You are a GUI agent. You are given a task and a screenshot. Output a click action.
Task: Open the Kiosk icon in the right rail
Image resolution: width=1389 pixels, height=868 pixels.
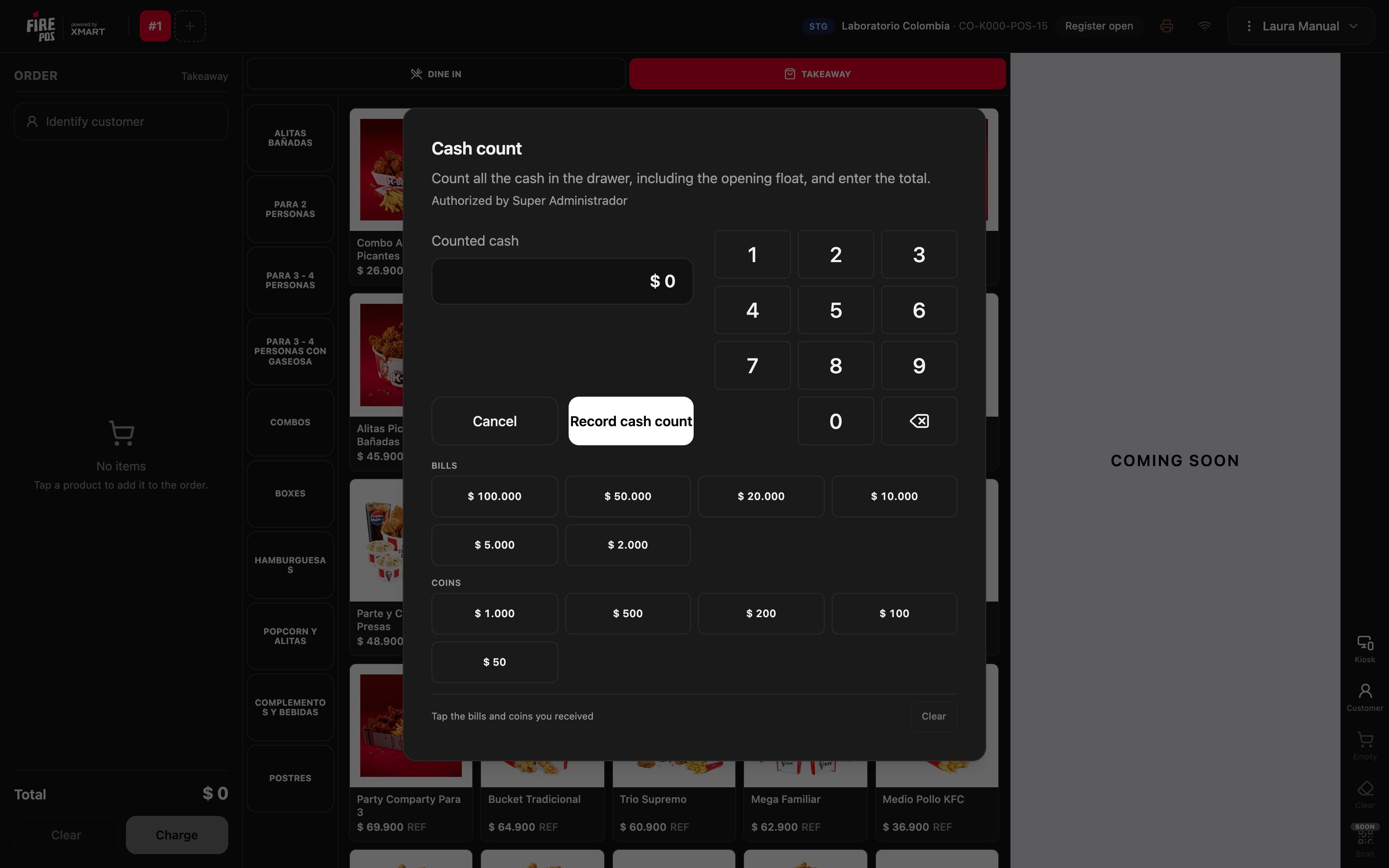click(x=1365, y=649)
